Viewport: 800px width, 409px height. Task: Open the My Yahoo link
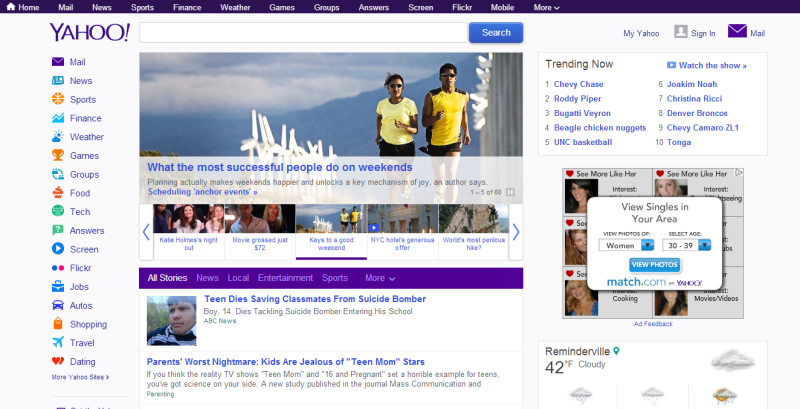click(641, 33)
